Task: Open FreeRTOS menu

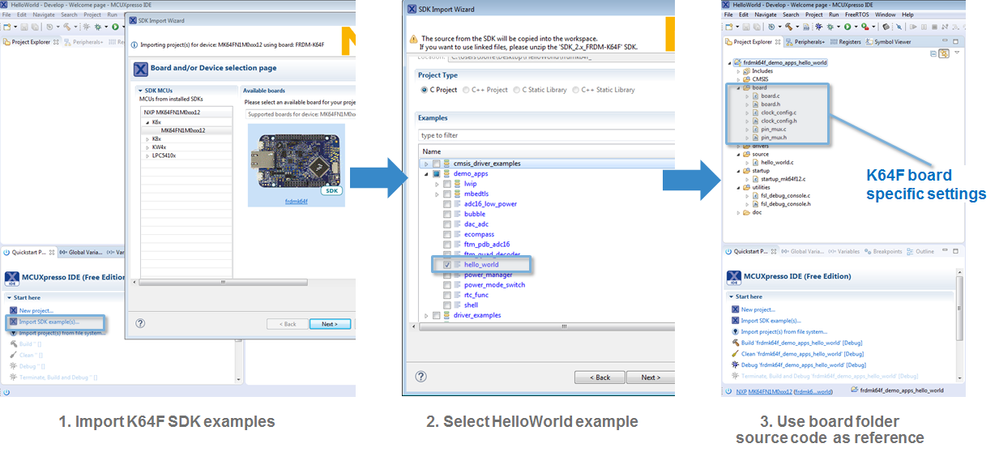Action: (857, 15)
